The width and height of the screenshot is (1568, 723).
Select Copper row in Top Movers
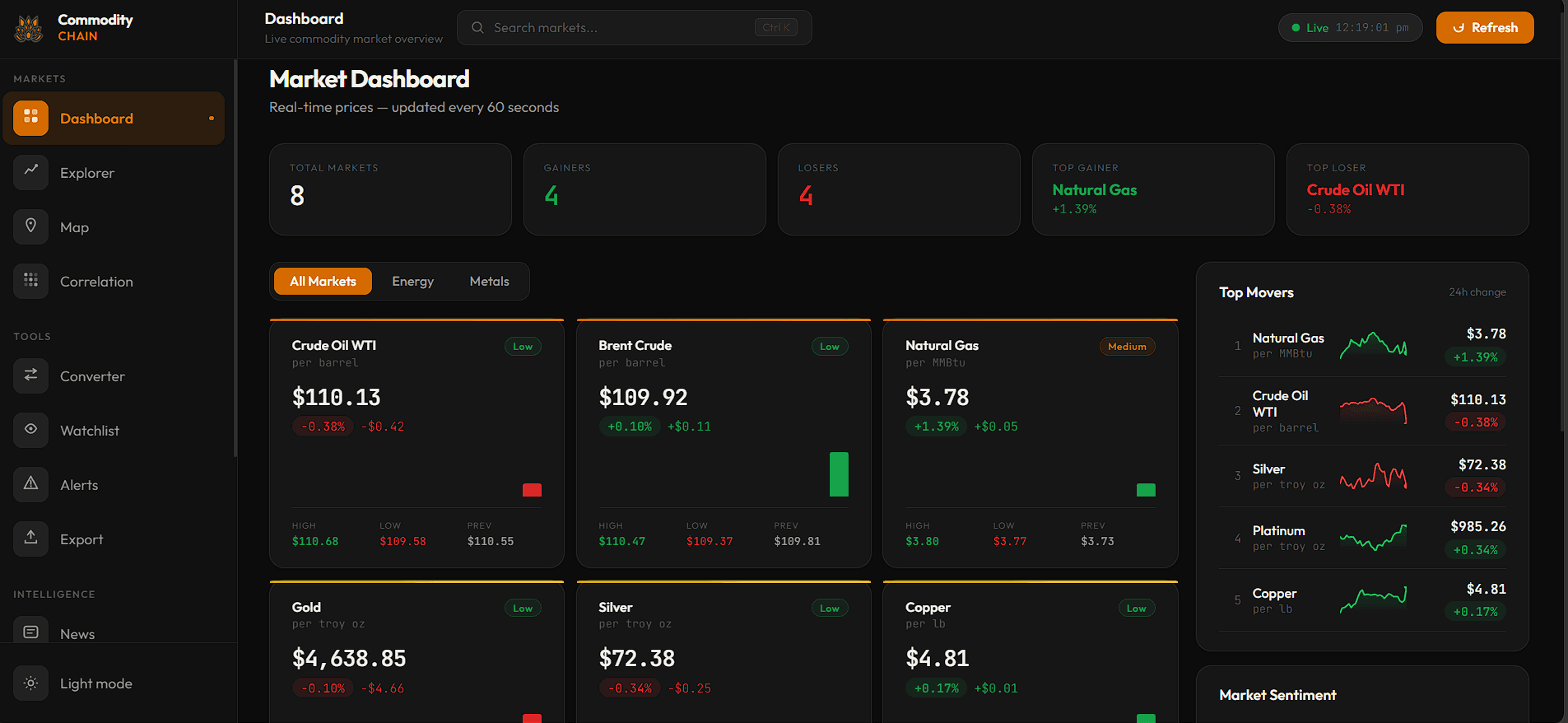tap(1362, 600)
